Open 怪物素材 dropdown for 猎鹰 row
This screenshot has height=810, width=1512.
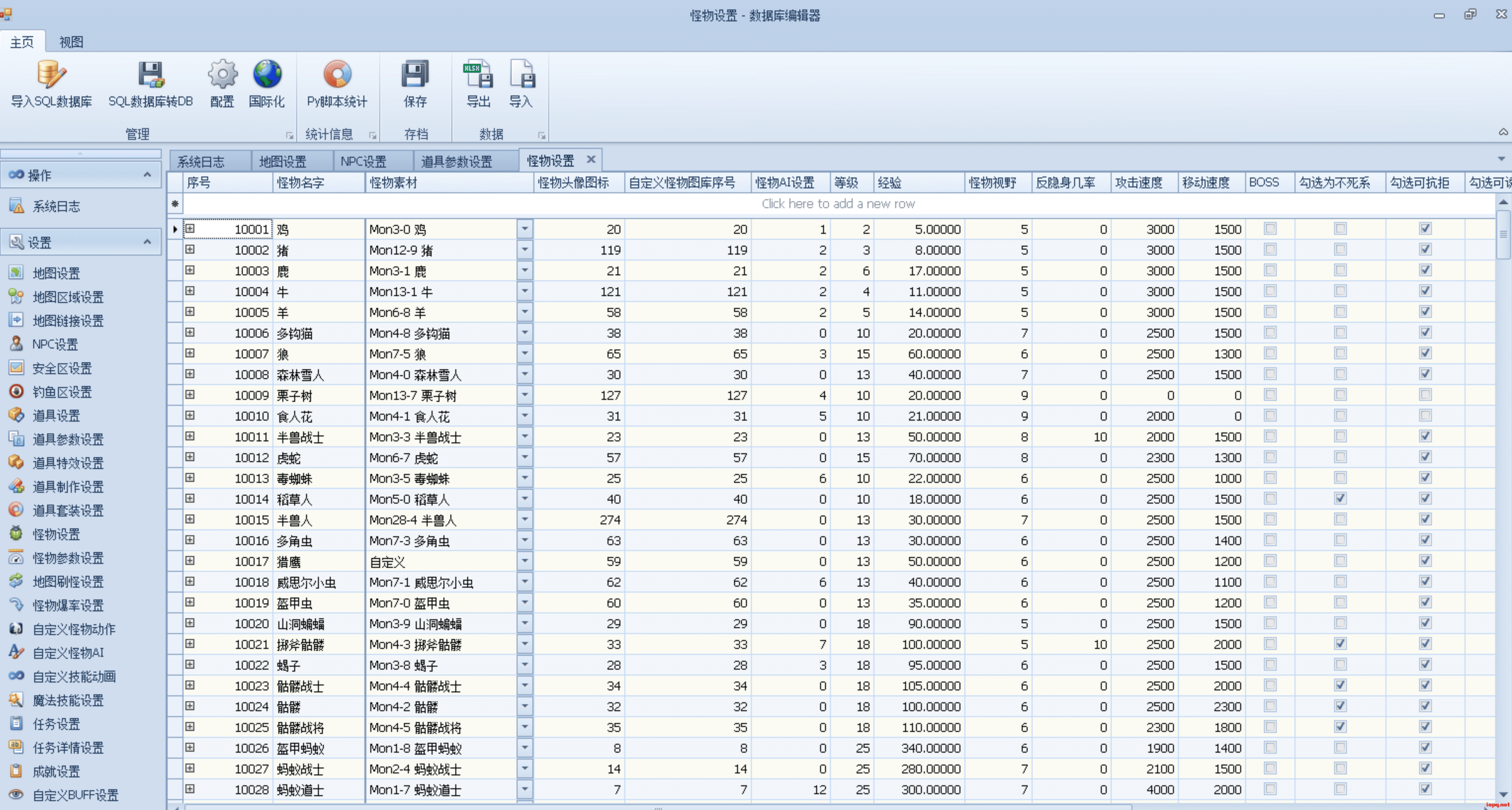coord(525,561)
